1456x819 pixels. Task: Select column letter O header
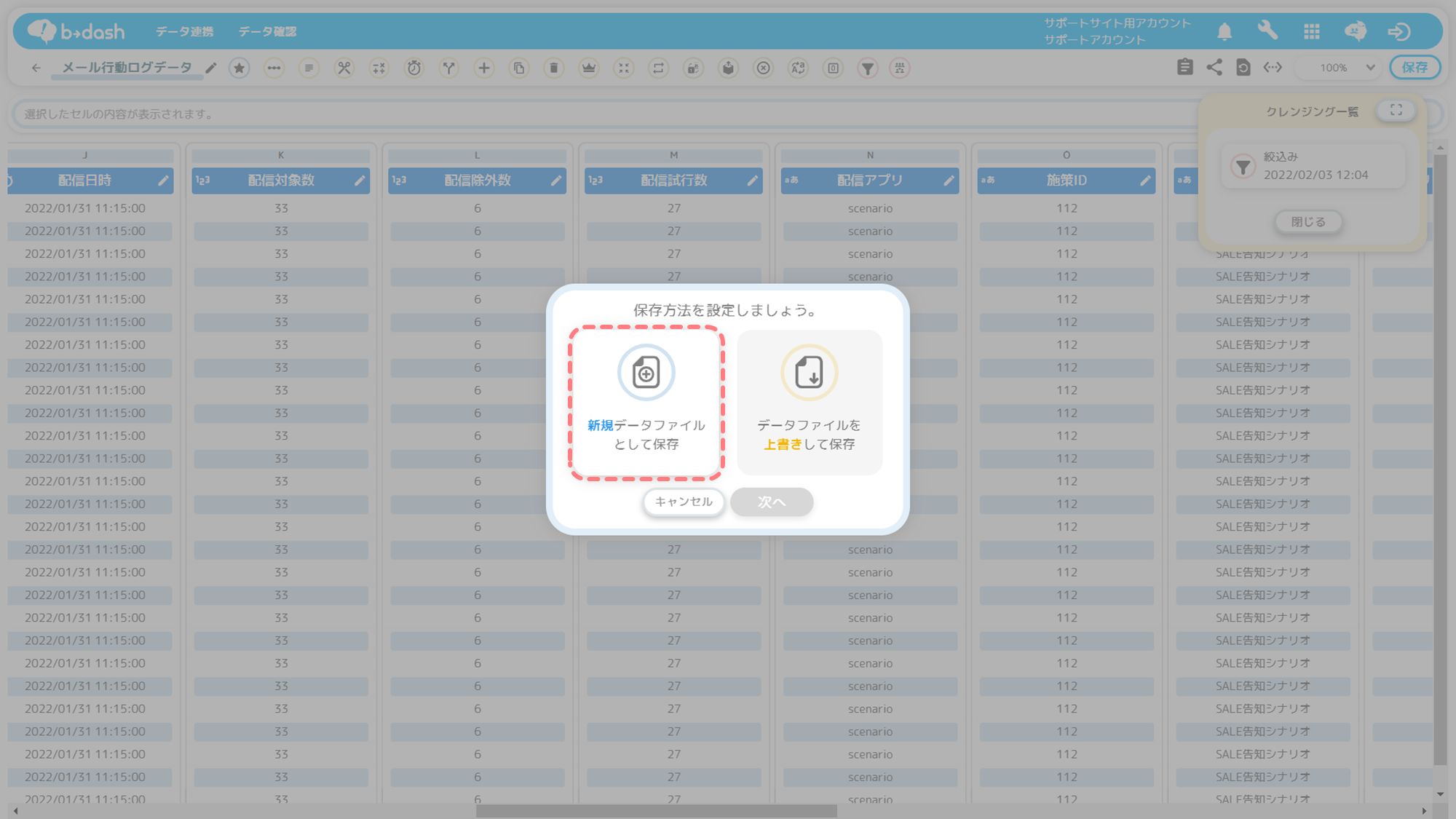1067,155
